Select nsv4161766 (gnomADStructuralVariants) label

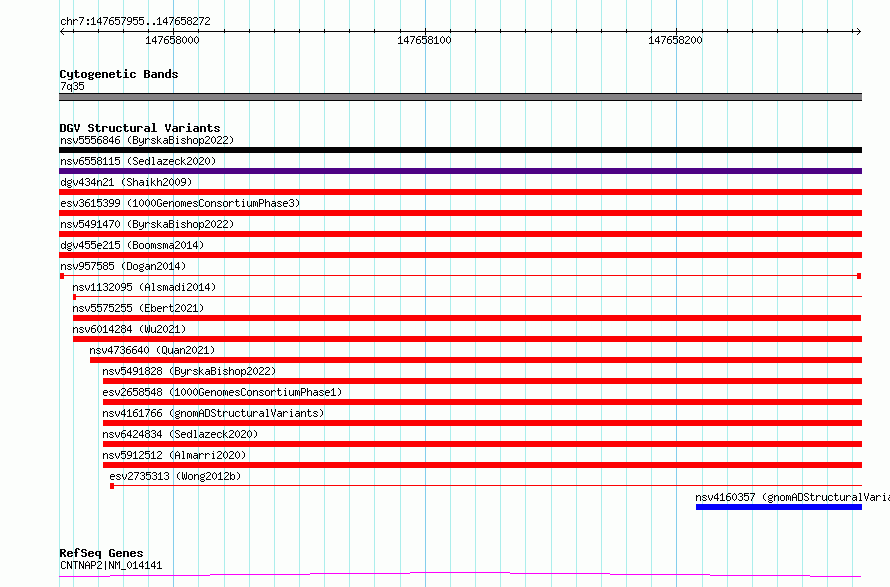point(213,413)
